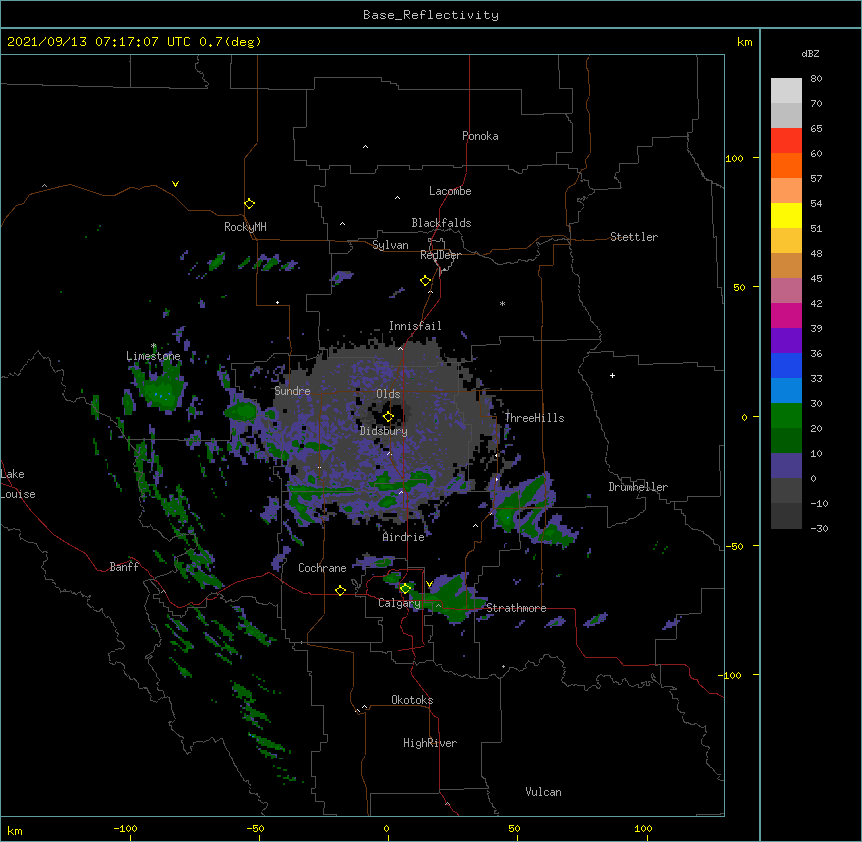Click the Cochrane town label
Viewport: 862px width, 842px height.
tap(322, 568)
